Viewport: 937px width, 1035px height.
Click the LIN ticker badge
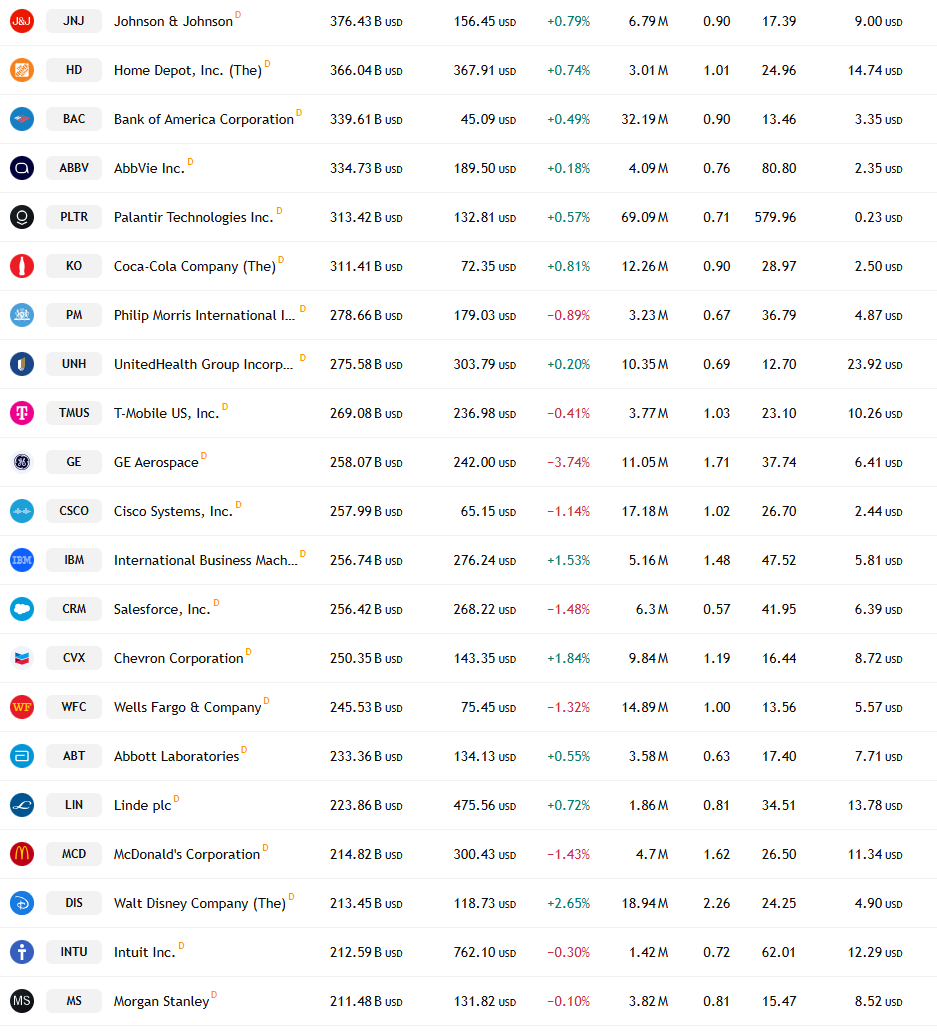tap(74, 805)
